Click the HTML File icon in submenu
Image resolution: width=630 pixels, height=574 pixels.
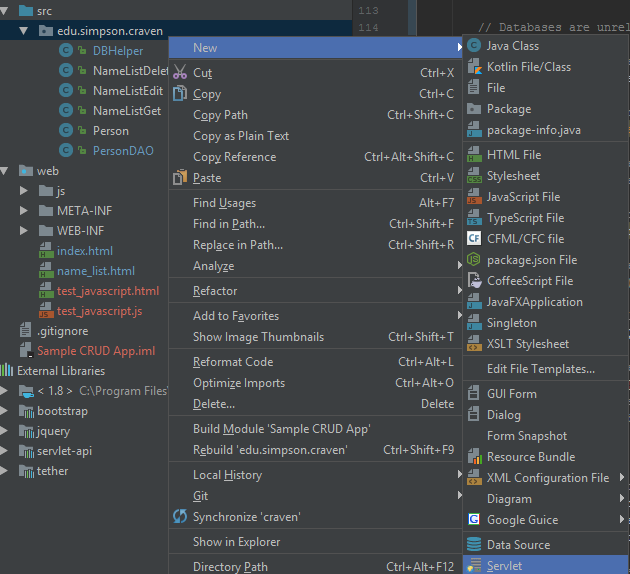474,155
